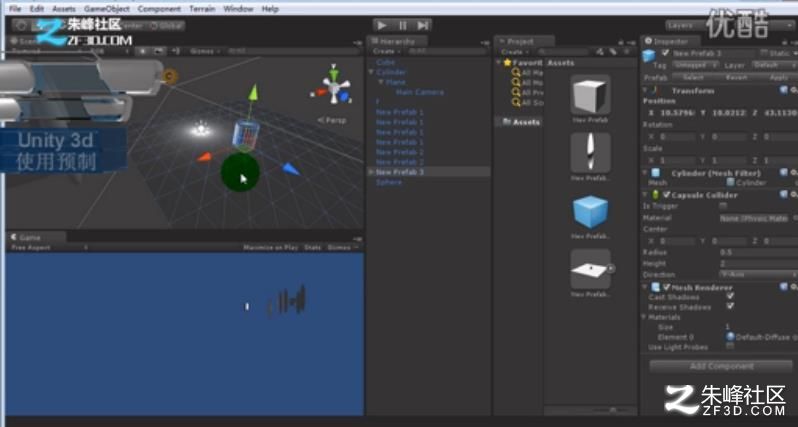Click the prefab Revert button
The image size is (798, 427).
pos(736,77)
